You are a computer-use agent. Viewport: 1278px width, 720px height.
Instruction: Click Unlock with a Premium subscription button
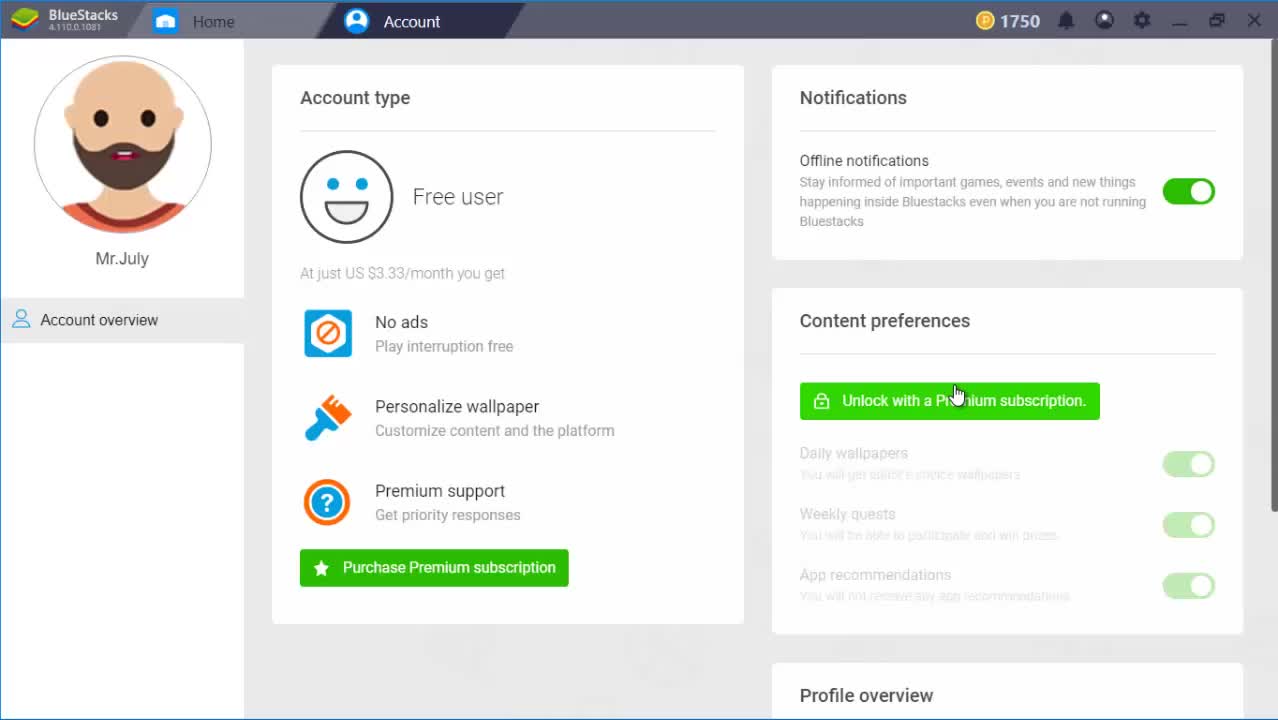tap(949, 401)
